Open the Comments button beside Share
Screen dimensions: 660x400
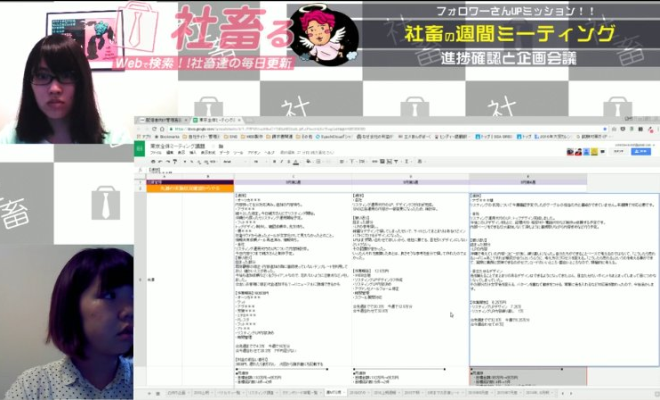pos(618,152)
